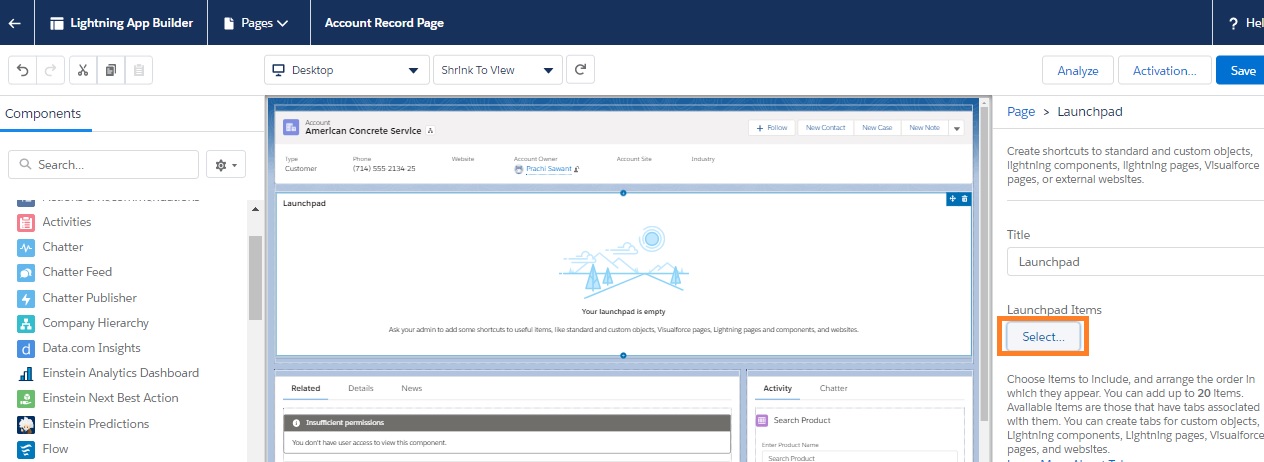Click the Analyze button

[1078, 71]
